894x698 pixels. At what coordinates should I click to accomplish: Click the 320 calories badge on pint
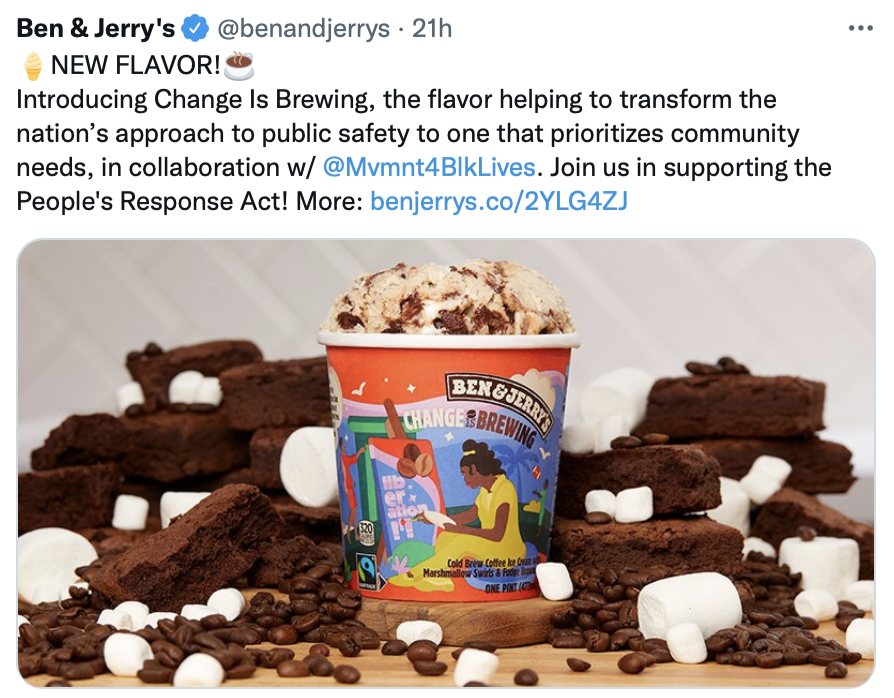click(364, 533)
